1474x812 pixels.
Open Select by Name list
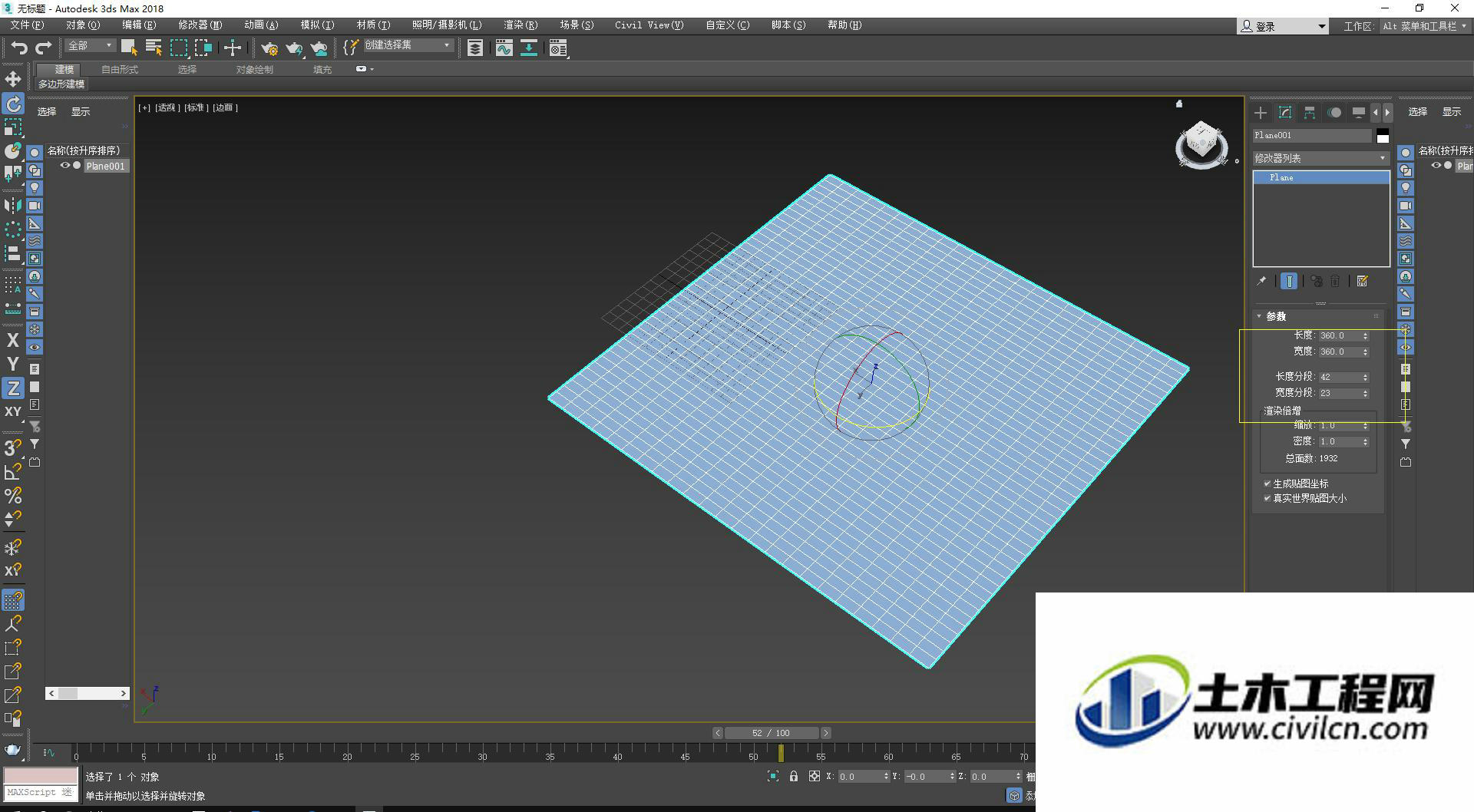click(154, 48)
